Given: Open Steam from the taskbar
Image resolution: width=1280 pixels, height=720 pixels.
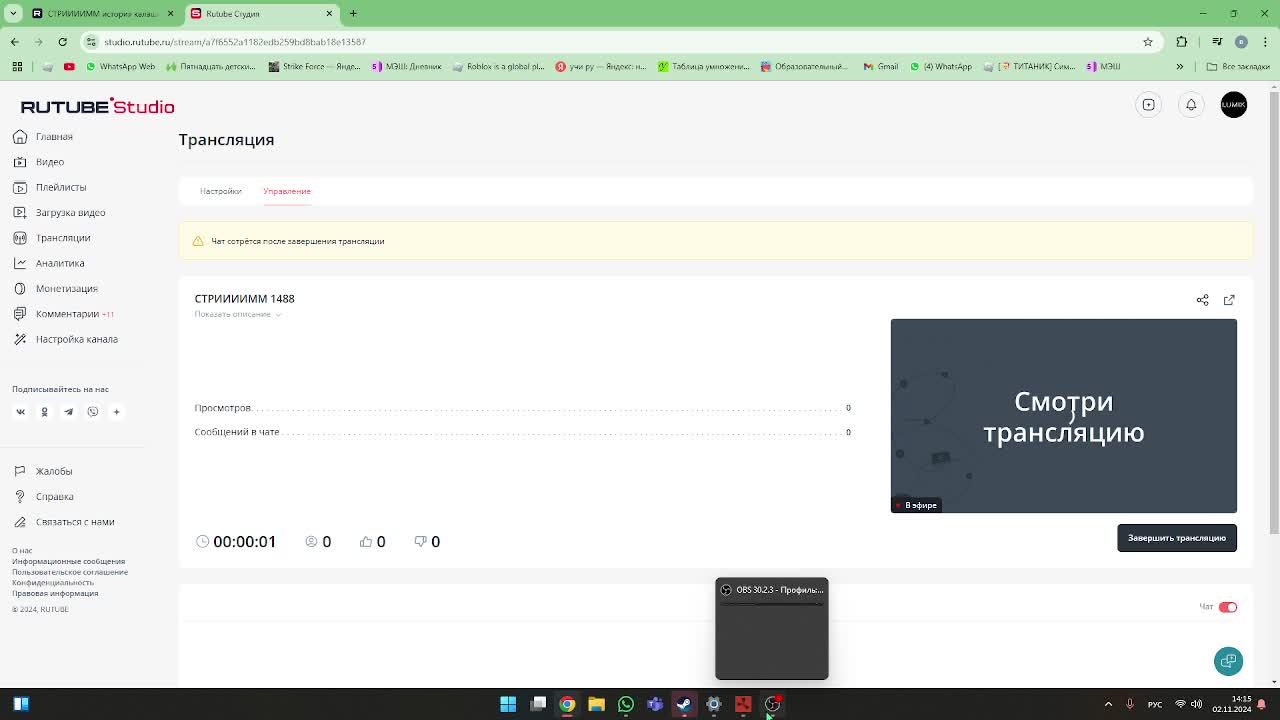Looking at the screenshot, I should (x=684, y=704).
